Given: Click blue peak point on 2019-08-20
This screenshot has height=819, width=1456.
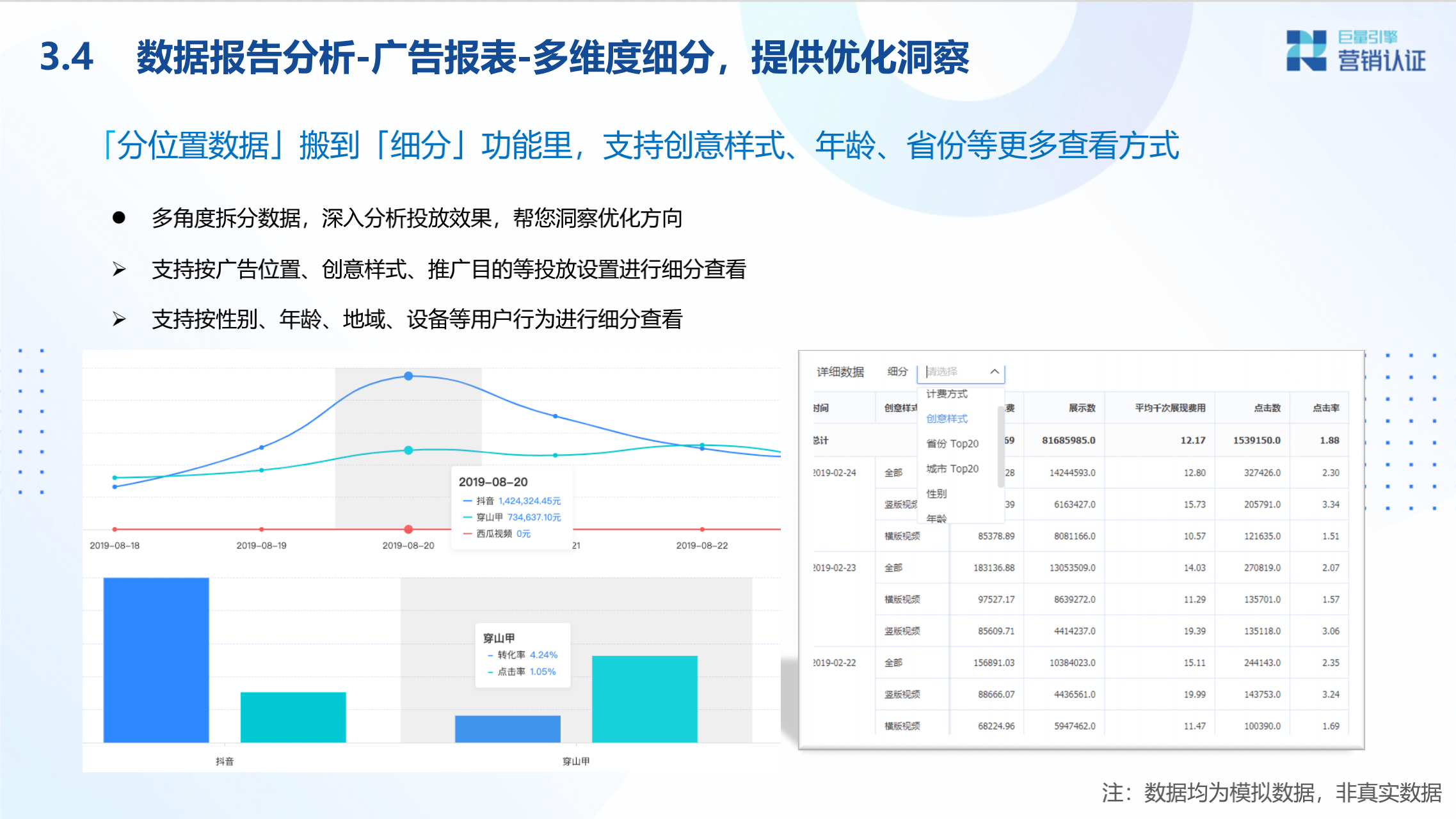Looking at the screenshot, I should [408, 376].
